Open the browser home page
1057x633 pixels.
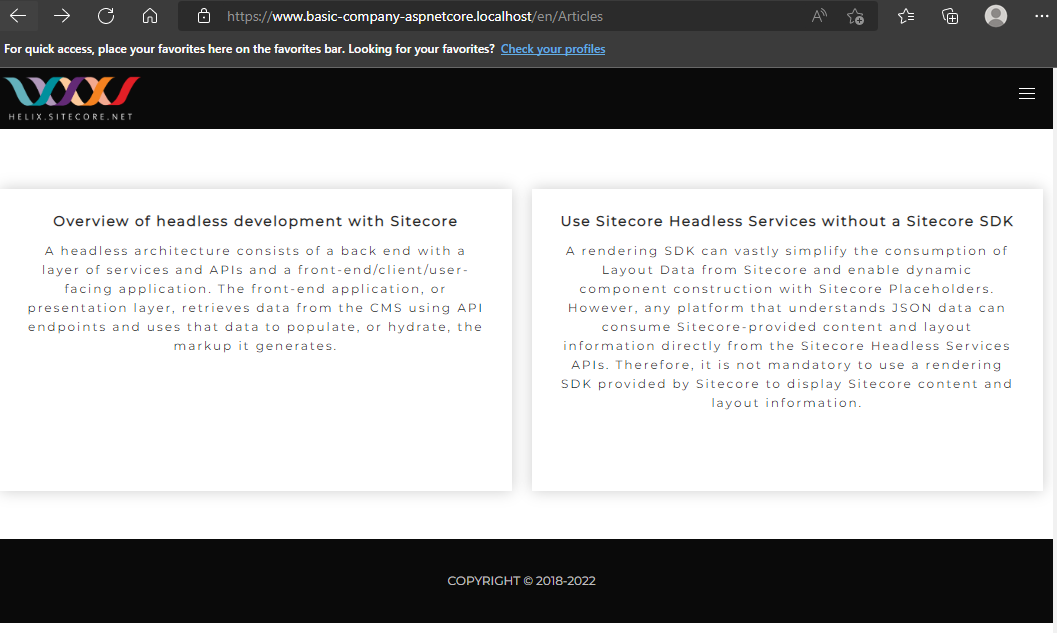(x=148, y=15)
